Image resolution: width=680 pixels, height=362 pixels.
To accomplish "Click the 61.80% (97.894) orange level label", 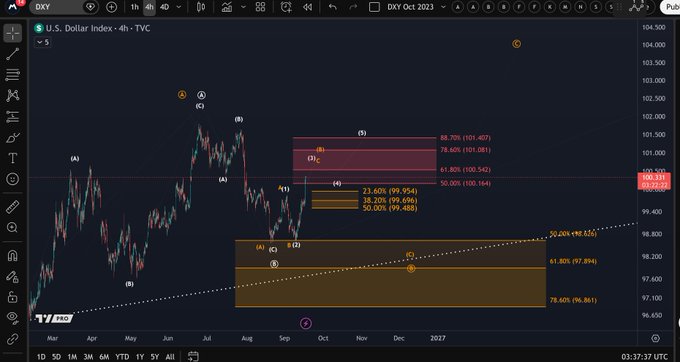I will tap(573, 261).
